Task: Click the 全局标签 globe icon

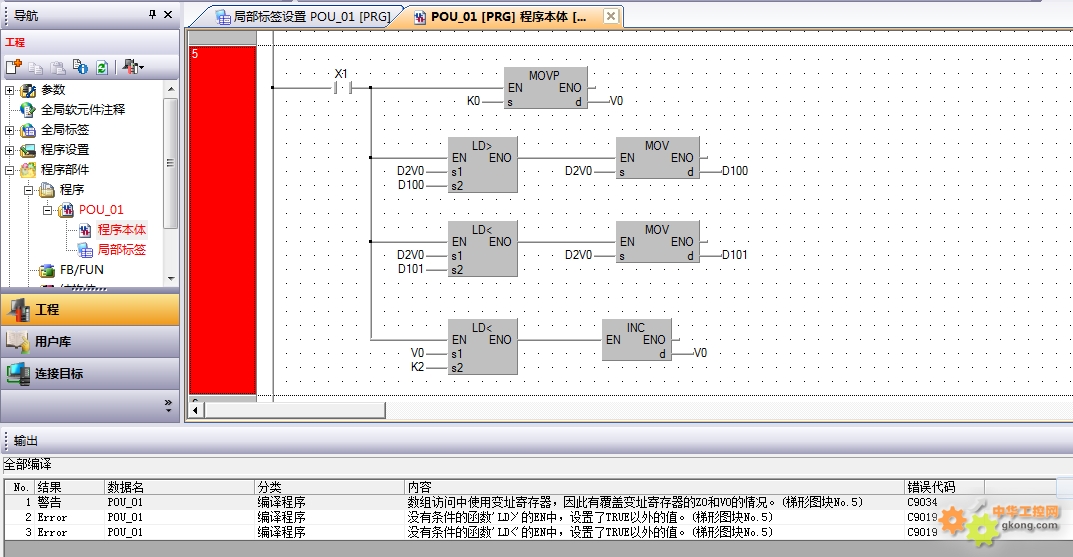Action: (x=27, y=130)
